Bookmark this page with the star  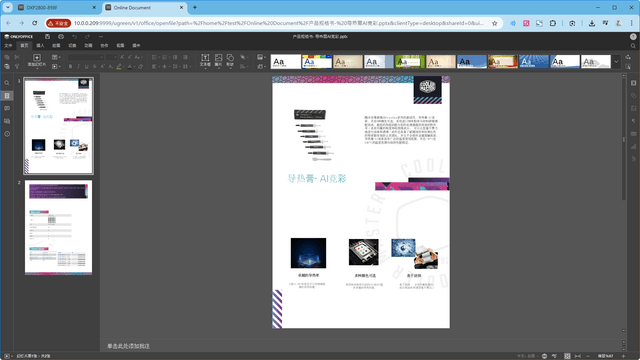(495, 23)
